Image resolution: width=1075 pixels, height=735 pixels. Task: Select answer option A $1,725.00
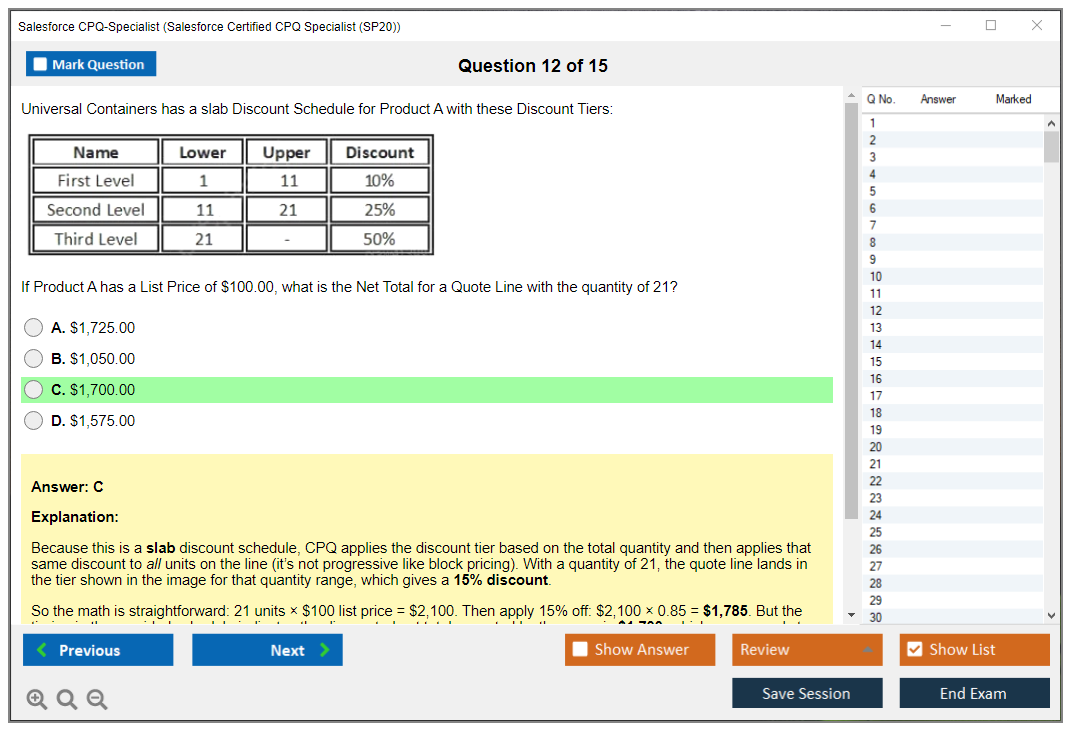coord(34,328)
